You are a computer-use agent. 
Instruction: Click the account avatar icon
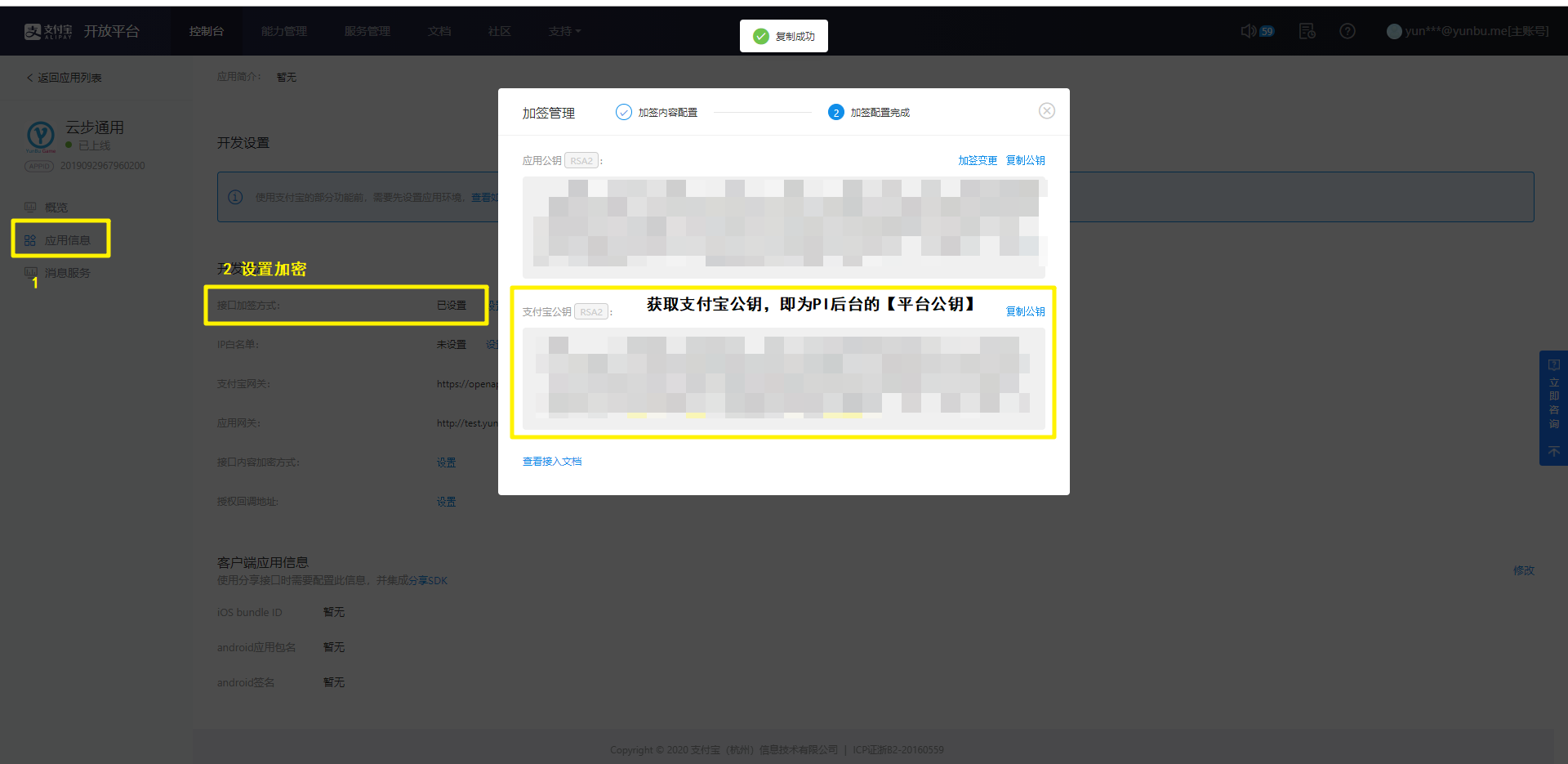(x=1394, y=31)
